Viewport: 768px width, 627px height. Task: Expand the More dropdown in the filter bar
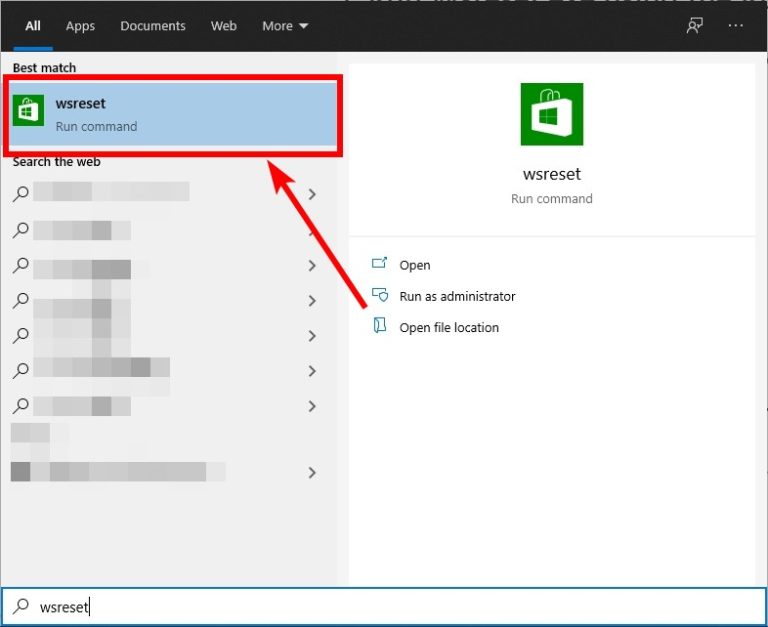(x=285, y=25)
